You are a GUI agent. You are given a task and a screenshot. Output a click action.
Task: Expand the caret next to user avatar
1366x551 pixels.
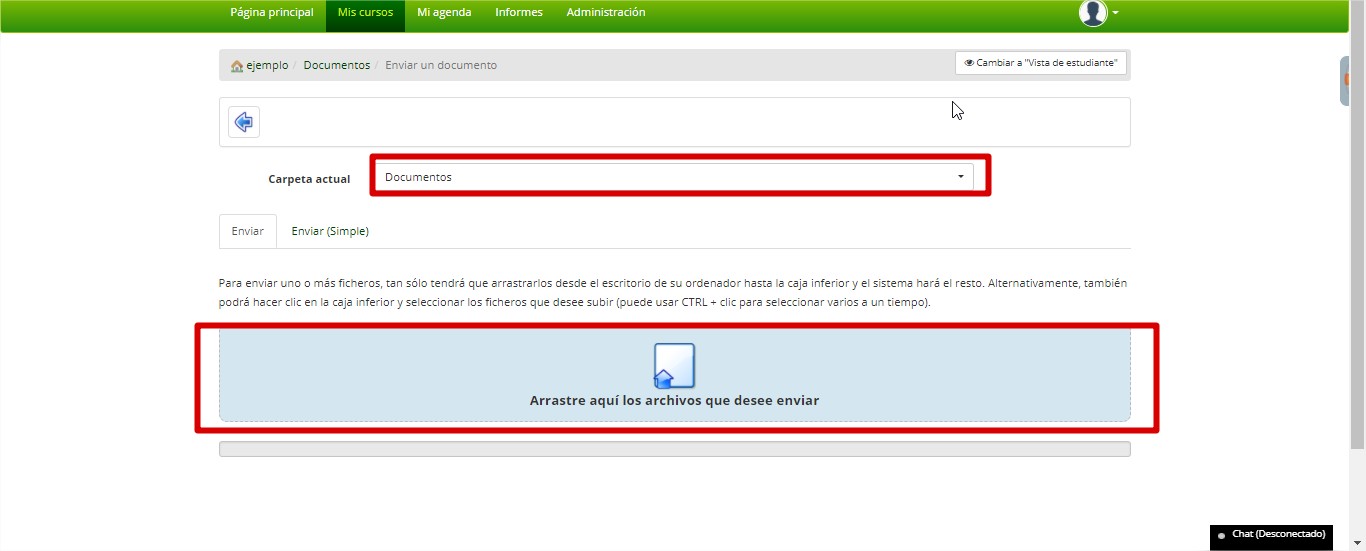point(1115,14)
